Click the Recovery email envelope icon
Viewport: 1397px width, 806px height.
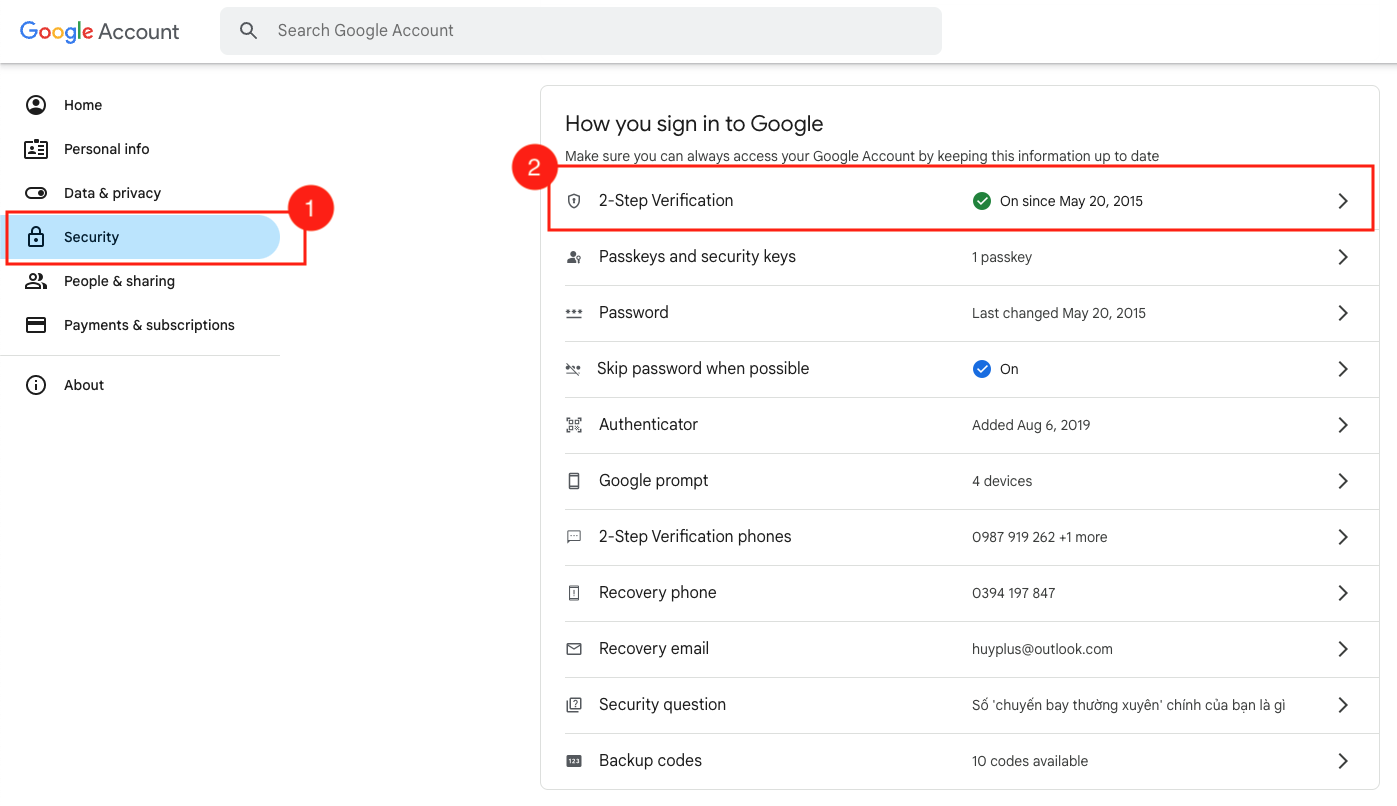[x=574, y=649]
